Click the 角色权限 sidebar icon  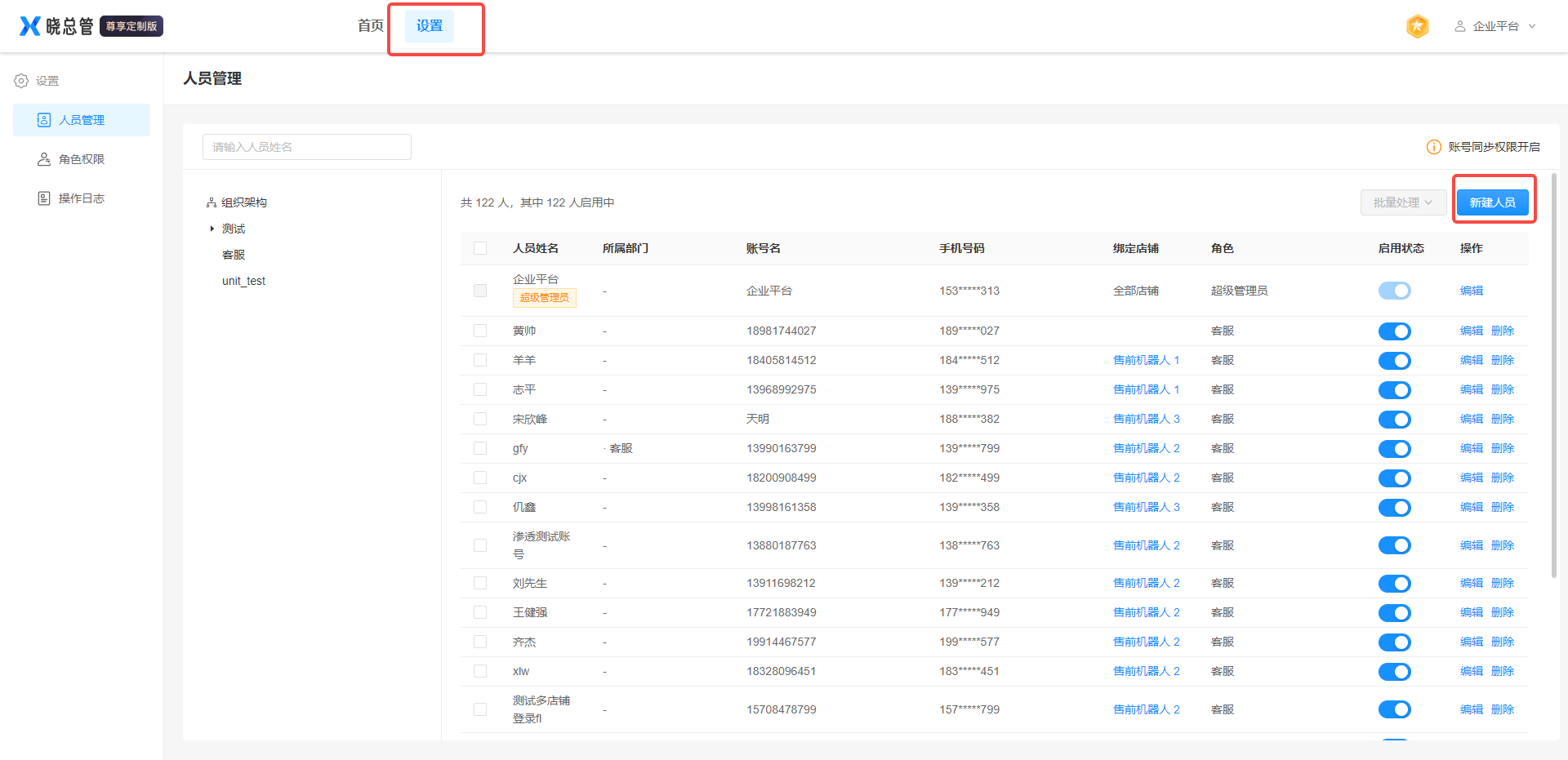point(44,159)
